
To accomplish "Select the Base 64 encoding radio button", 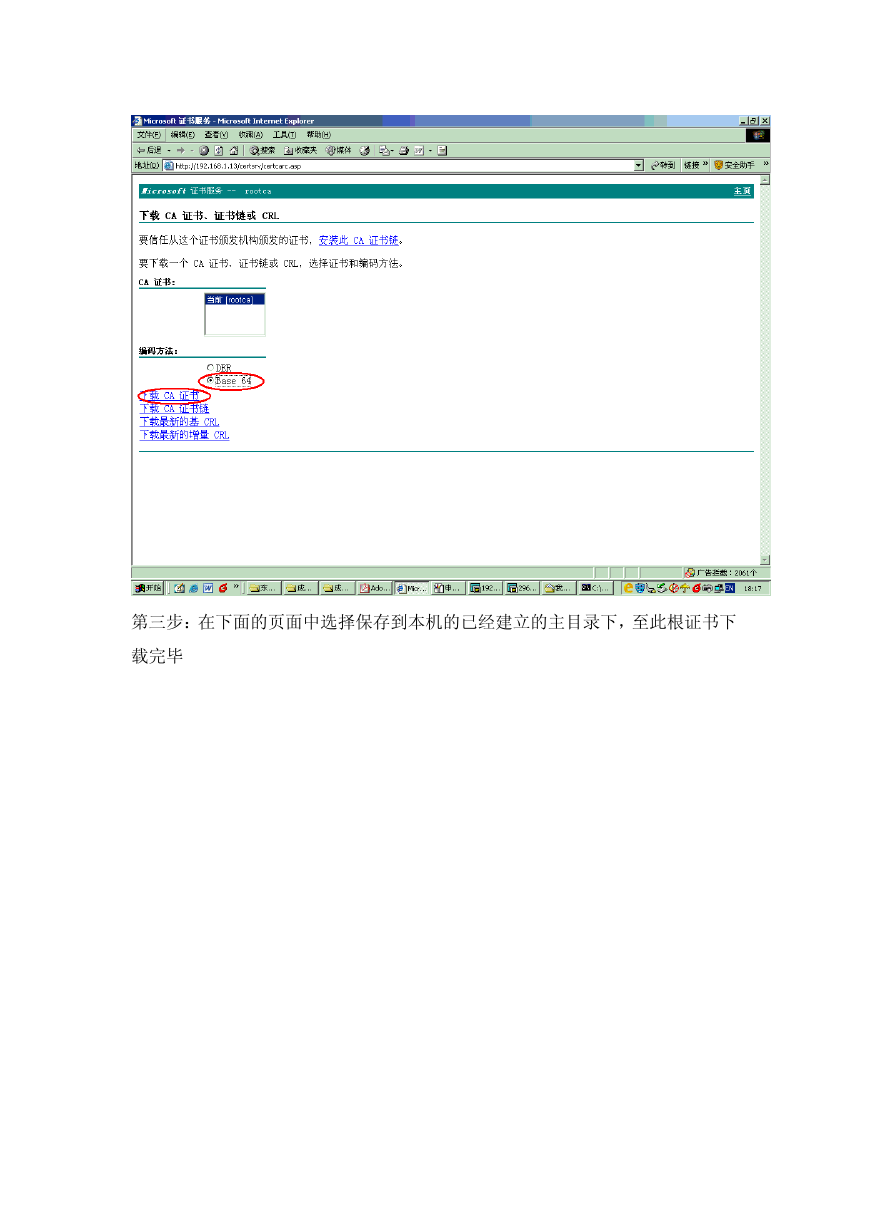I will (x=210, y=381).
